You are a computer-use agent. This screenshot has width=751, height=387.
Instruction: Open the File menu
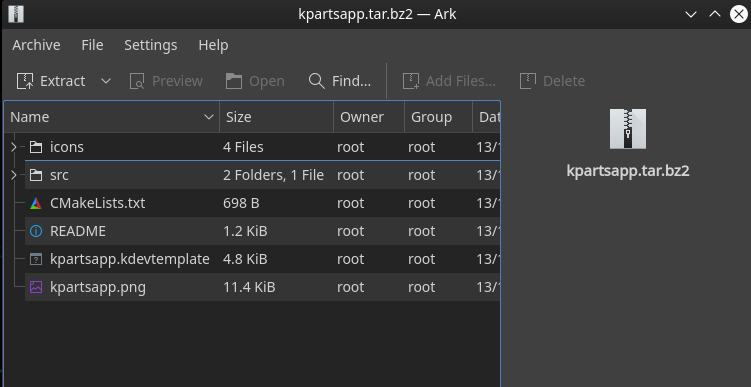click(92, 45)
